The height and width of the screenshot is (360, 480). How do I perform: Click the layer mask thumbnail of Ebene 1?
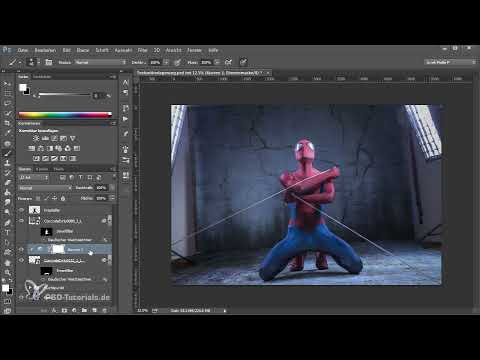pyautogui.click(x=58, y=249)
